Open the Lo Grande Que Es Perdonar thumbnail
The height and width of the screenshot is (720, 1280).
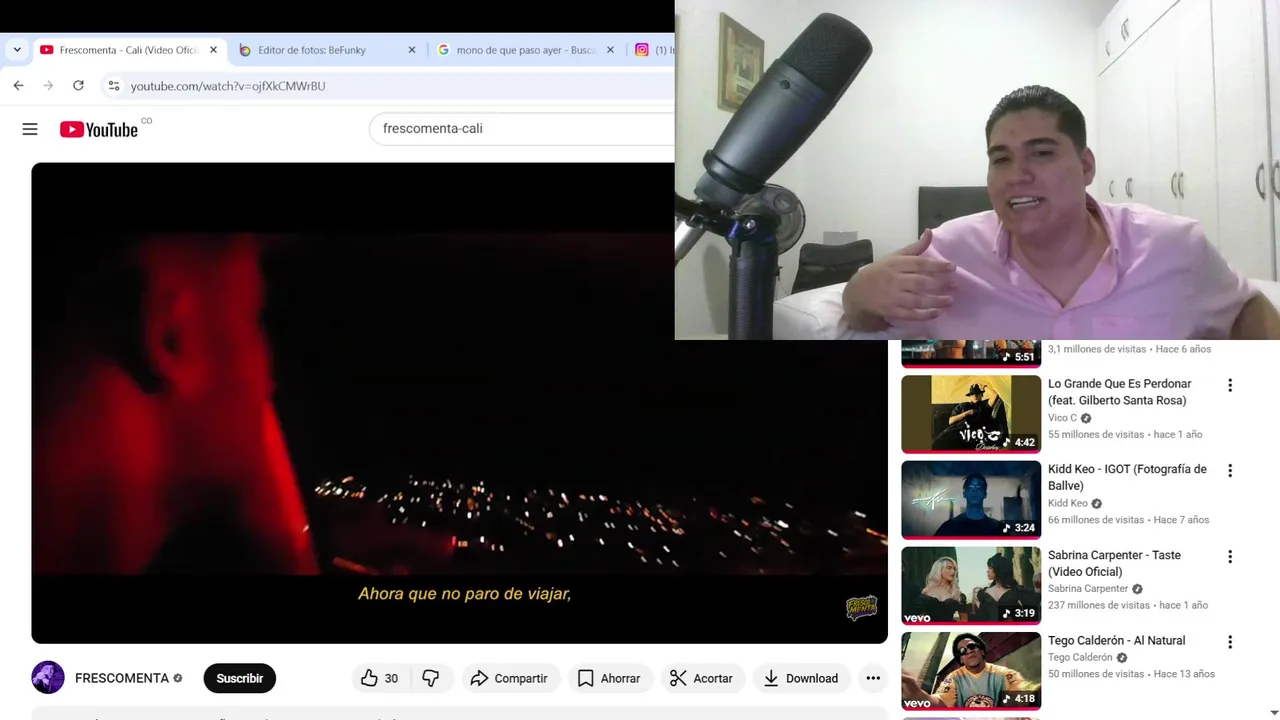click(x=971, y=414)
